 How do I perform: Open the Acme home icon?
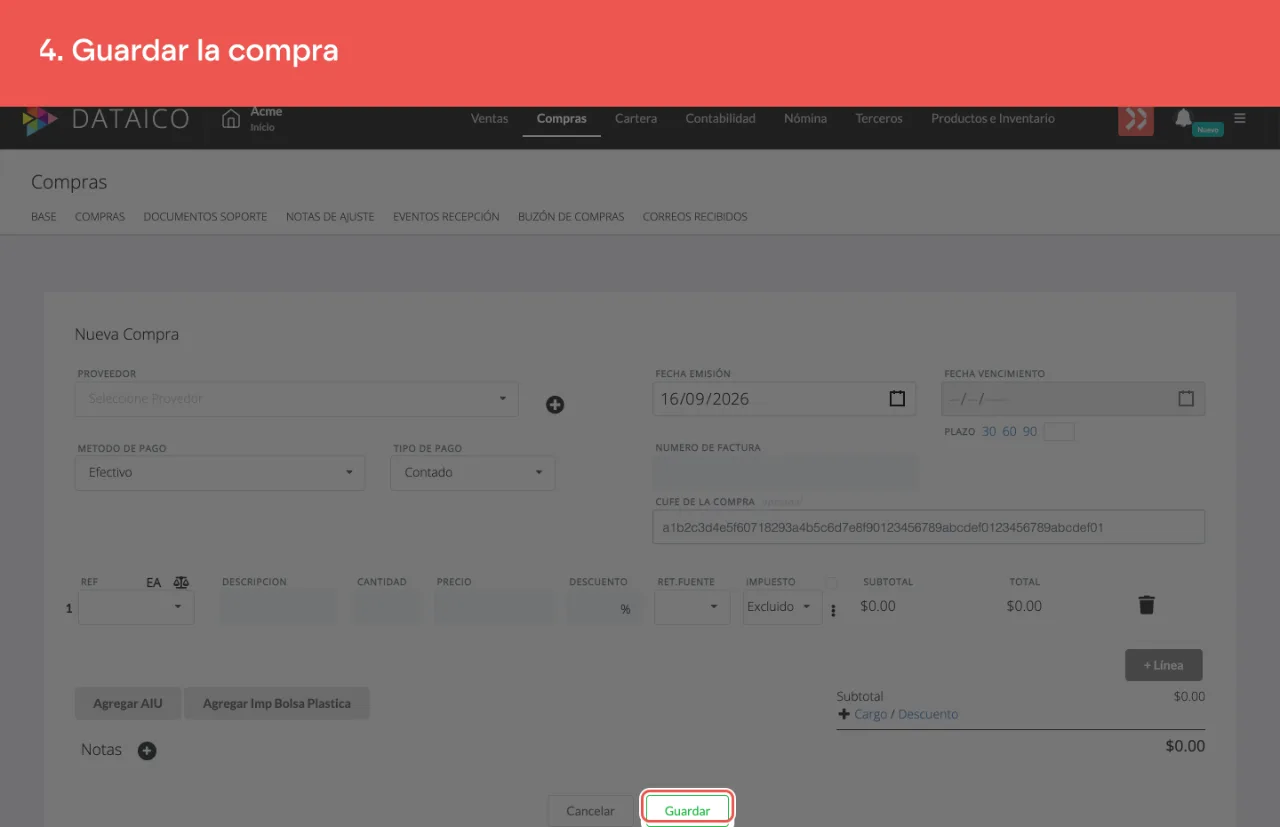[x=231, y=119]
